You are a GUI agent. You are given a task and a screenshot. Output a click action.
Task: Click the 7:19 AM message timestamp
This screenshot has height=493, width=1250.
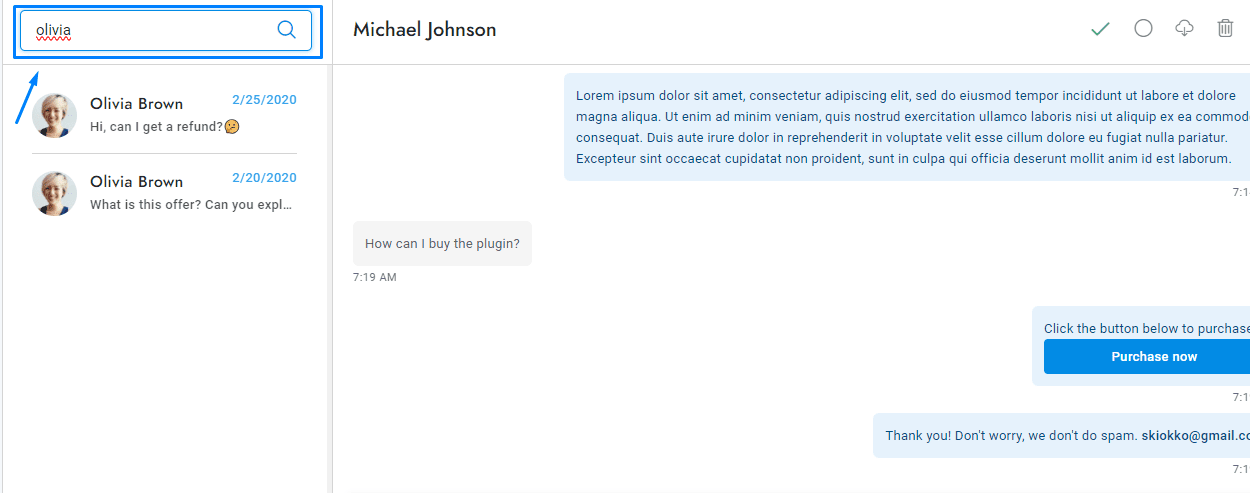point(375,277)
